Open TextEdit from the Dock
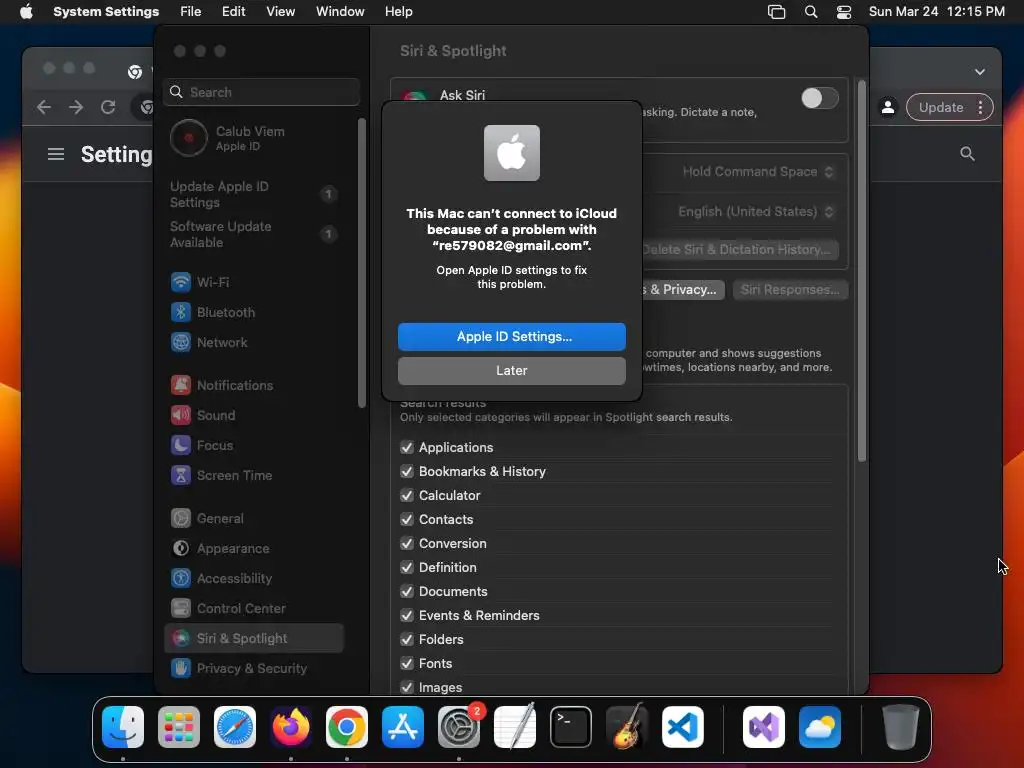This screenshot has width=1024, height=768. (x=515, y=727)
